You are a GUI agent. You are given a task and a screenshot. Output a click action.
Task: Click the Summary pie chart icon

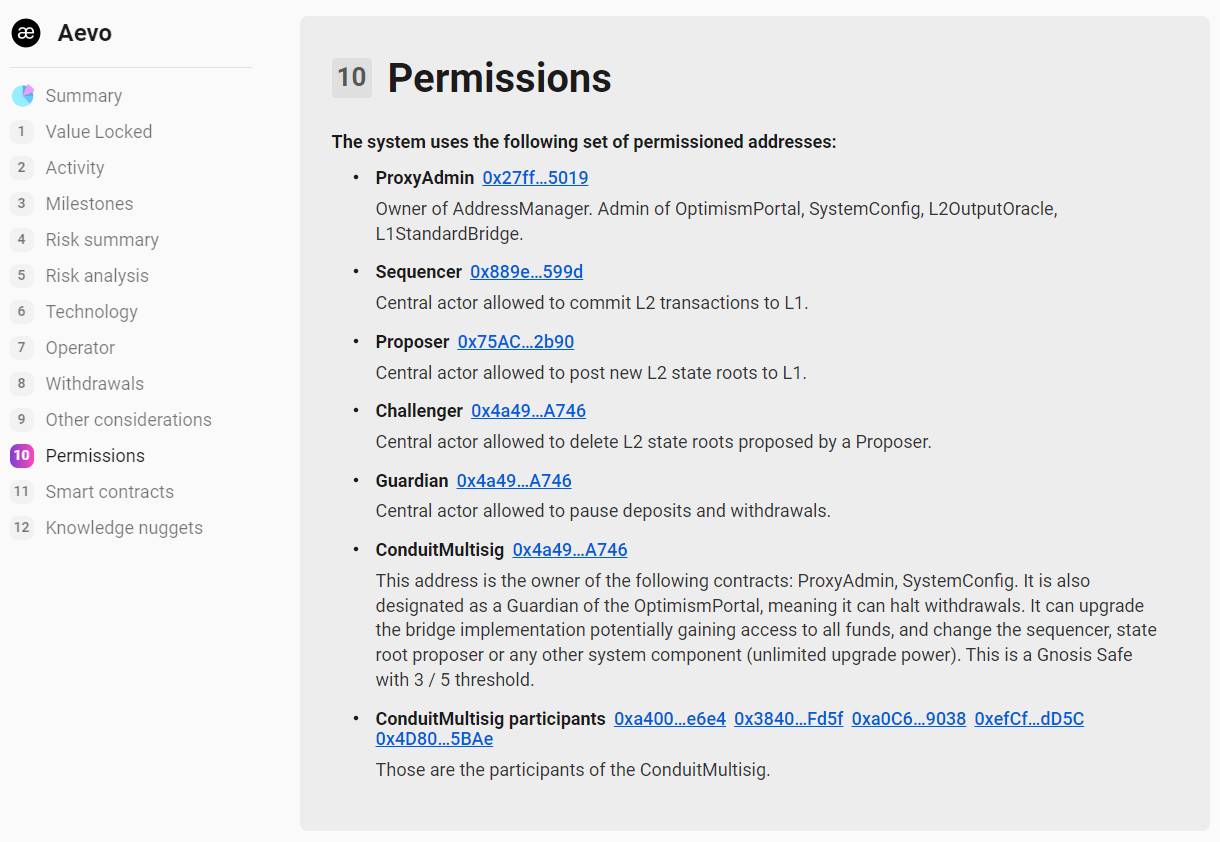(x=22, y=96)
